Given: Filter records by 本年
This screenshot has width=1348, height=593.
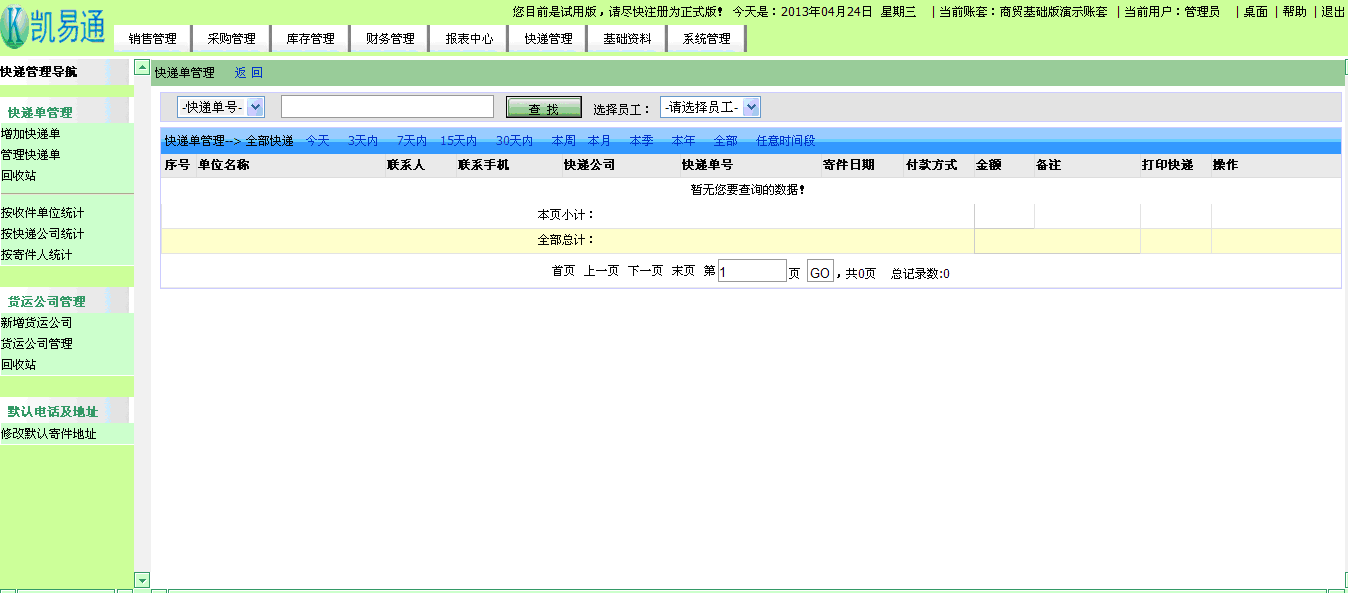Looking at the screenshot, I should [x=683, y=141].
